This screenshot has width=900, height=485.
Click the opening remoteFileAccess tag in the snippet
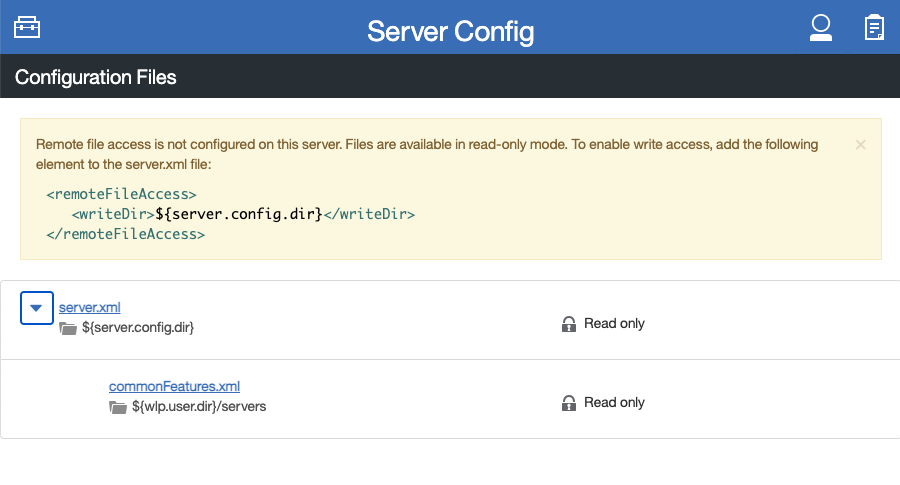click(x=122, y=193)
